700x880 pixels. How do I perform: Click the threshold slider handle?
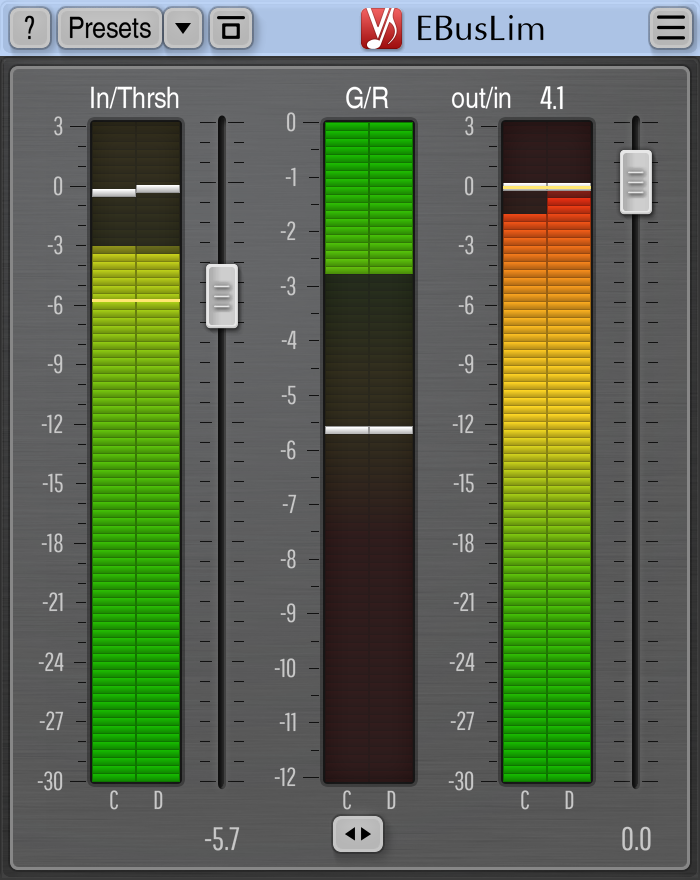click(222, 296)
